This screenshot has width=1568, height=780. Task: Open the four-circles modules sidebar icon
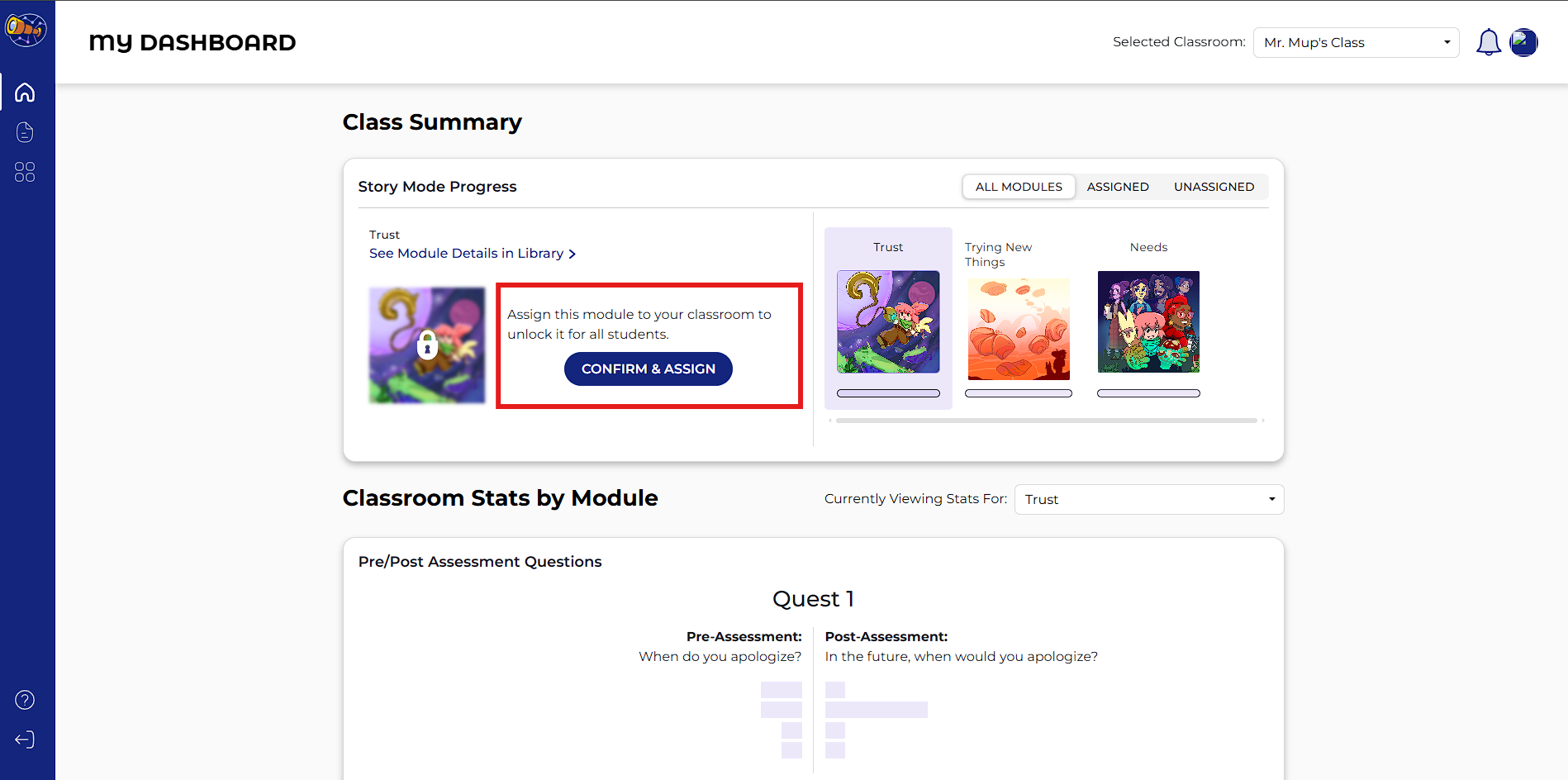25,172
